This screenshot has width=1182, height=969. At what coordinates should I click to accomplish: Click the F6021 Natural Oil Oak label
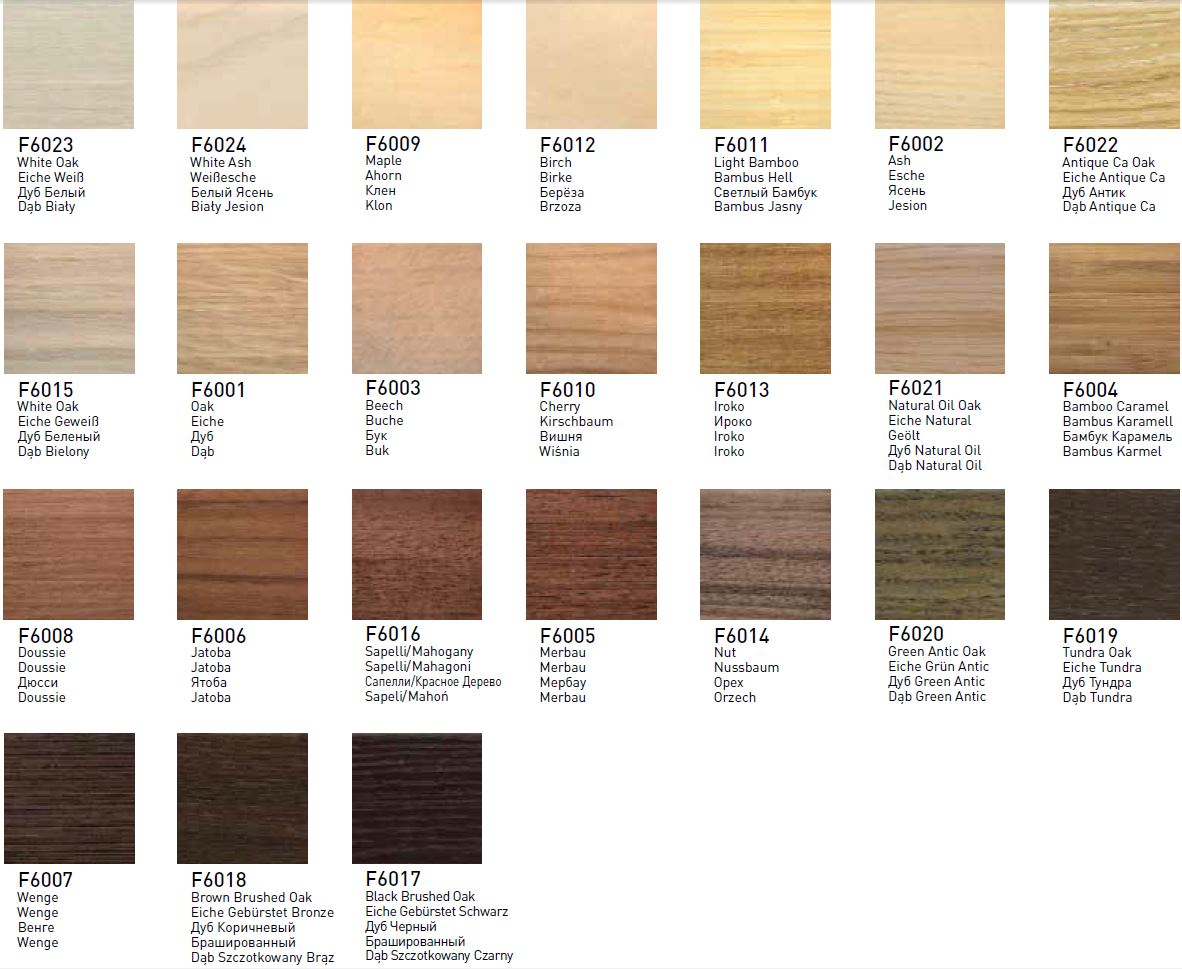click(x=934, y=405)
